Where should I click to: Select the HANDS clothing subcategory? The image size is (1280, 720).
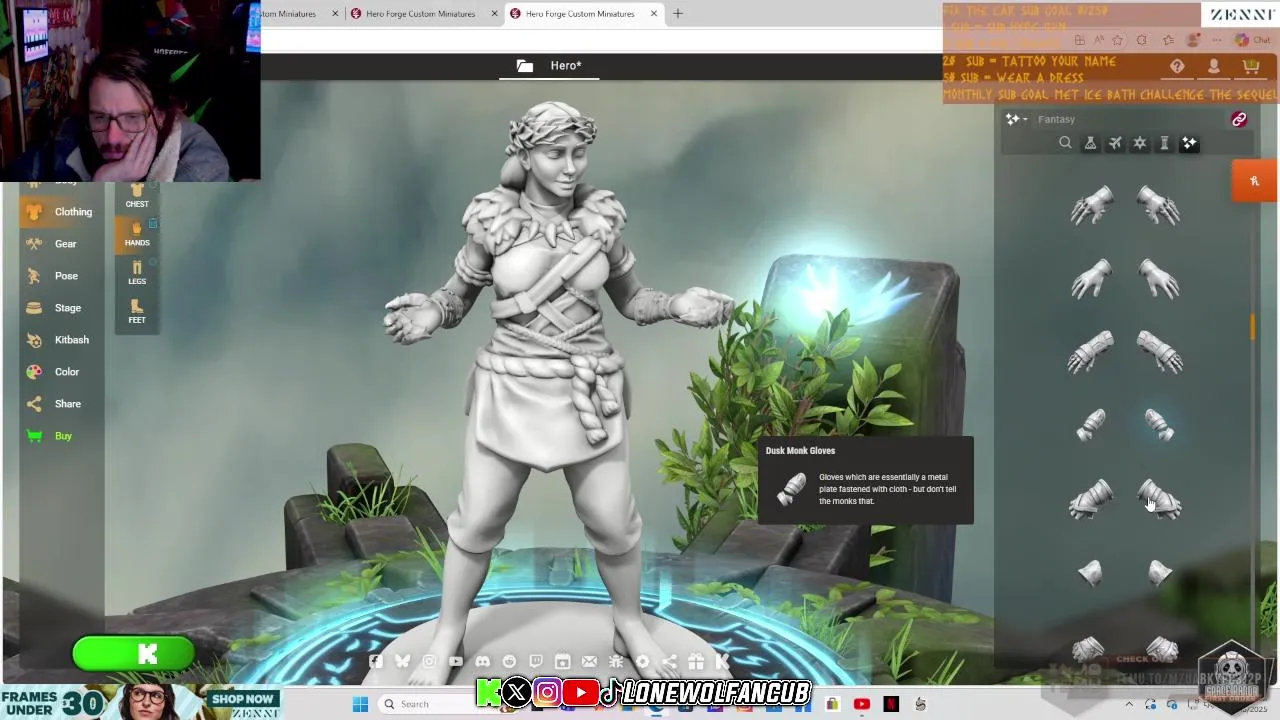click(137, 234)
